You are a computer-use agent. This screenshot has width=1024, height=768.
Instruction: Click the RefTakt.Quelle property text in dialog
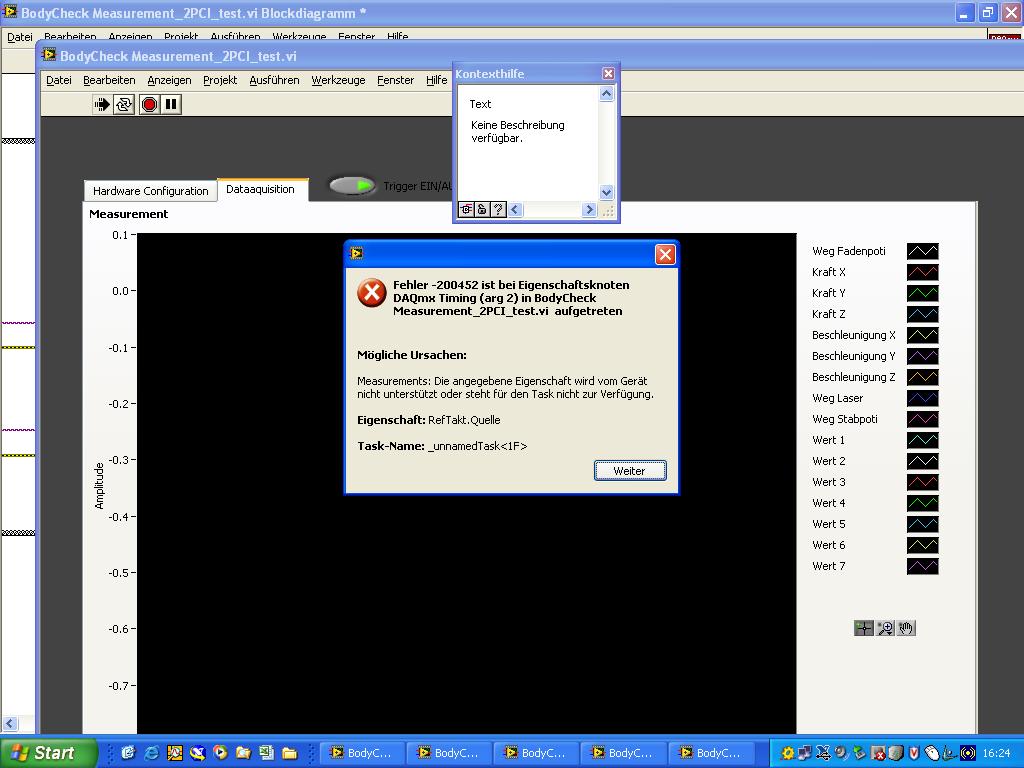464,420
